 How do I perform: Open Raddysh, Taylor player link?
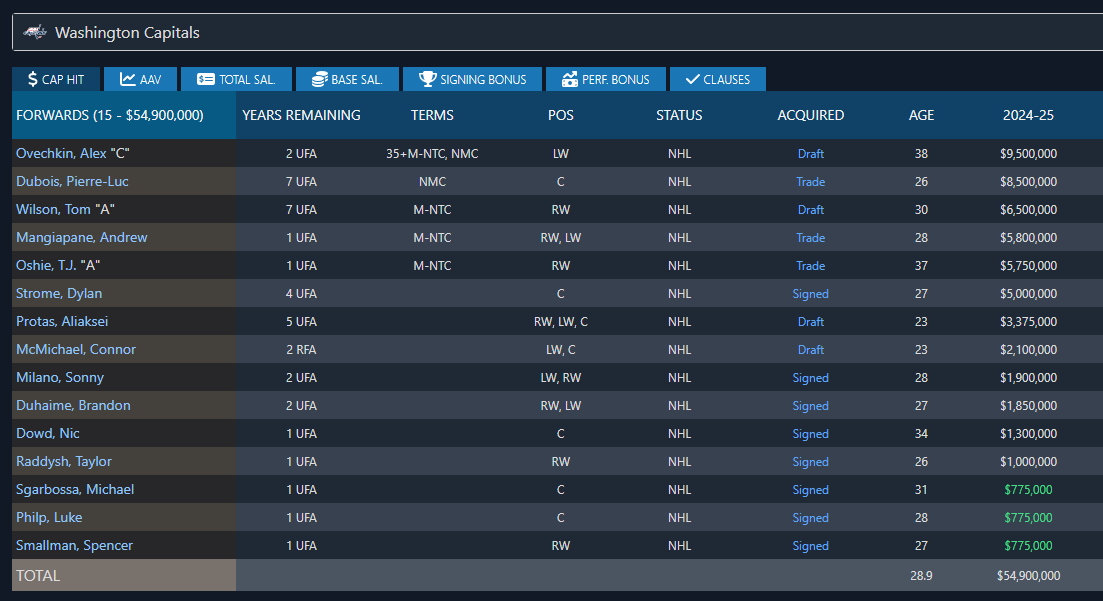[64, 462]
